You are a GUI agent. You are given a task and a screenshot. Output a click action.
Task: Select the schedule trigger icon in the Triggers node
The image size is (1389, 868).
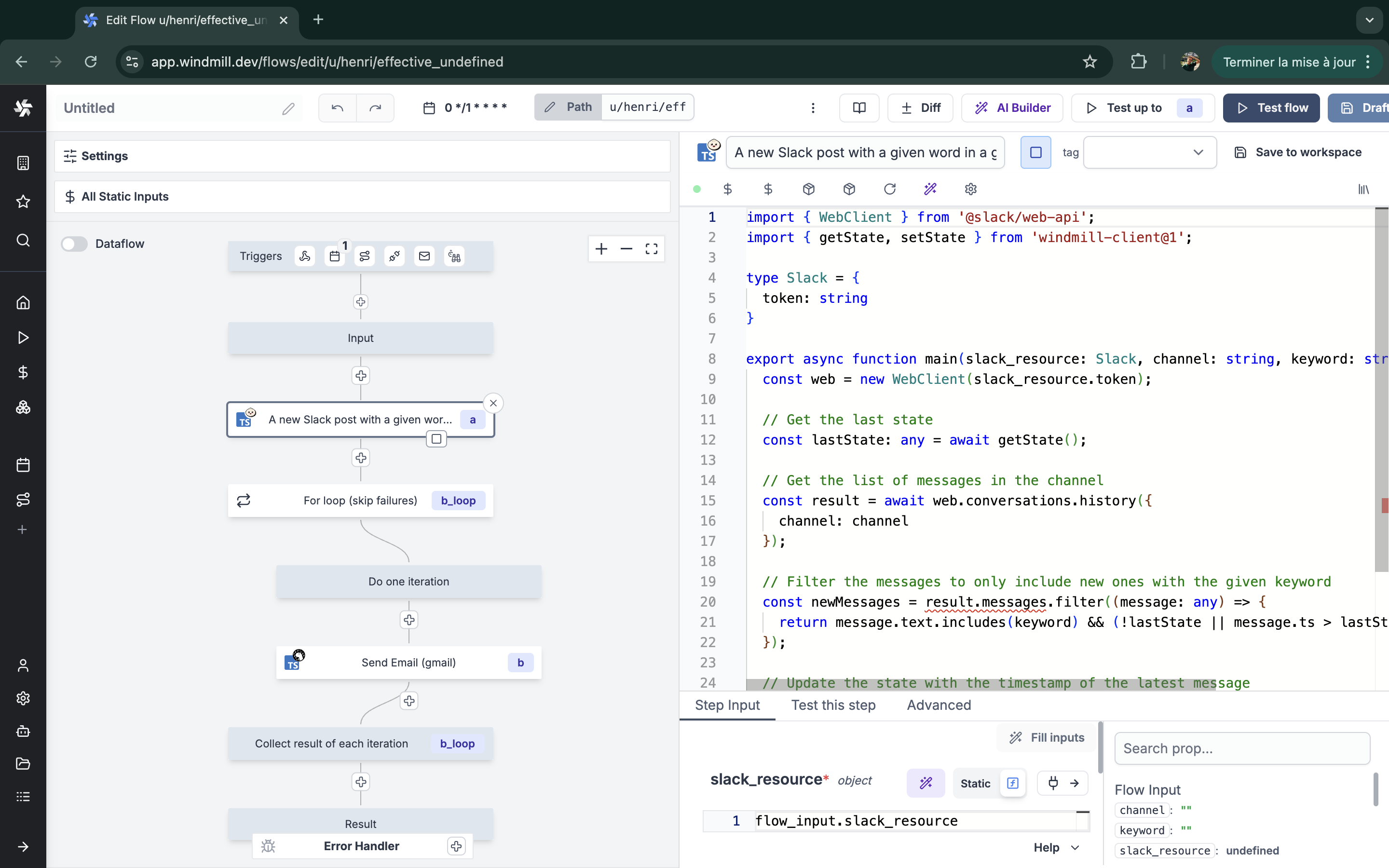click(x=335, y=256)
